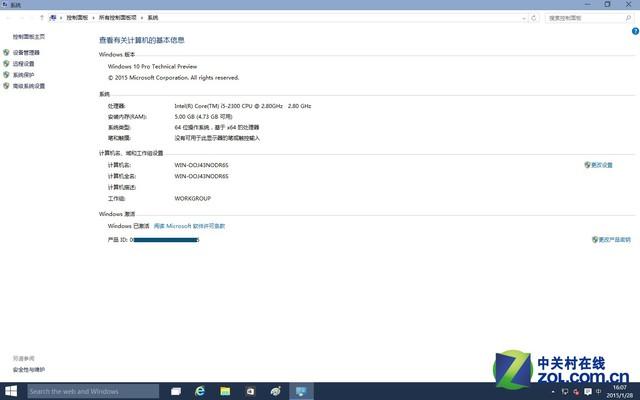The height and width of the screenshot is (400, 640).
Task: Expand the chevron before 控制面板 breadcrumb
Action: pyautogui.click(x=61, y=18)
